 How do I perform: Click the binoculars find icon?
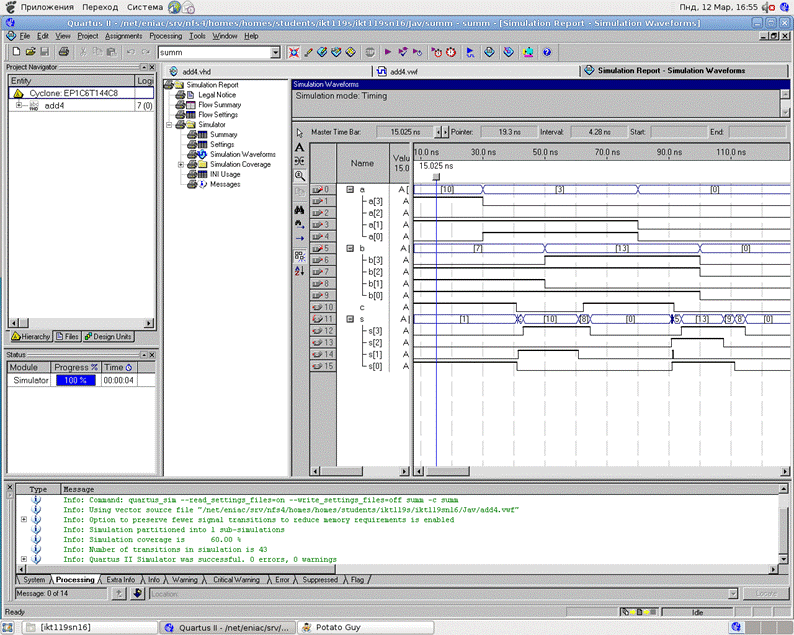(x=300, y=210)
